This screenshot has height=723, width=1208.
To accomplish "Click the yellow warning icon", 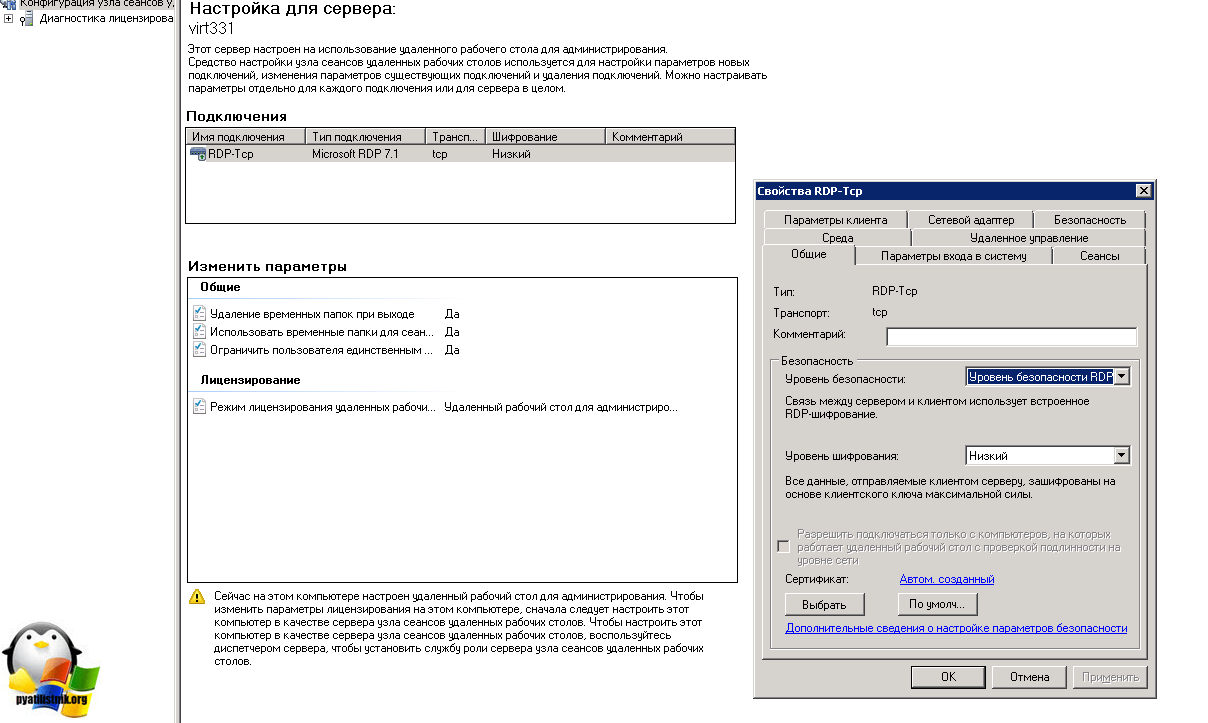I will coord(197,597).
